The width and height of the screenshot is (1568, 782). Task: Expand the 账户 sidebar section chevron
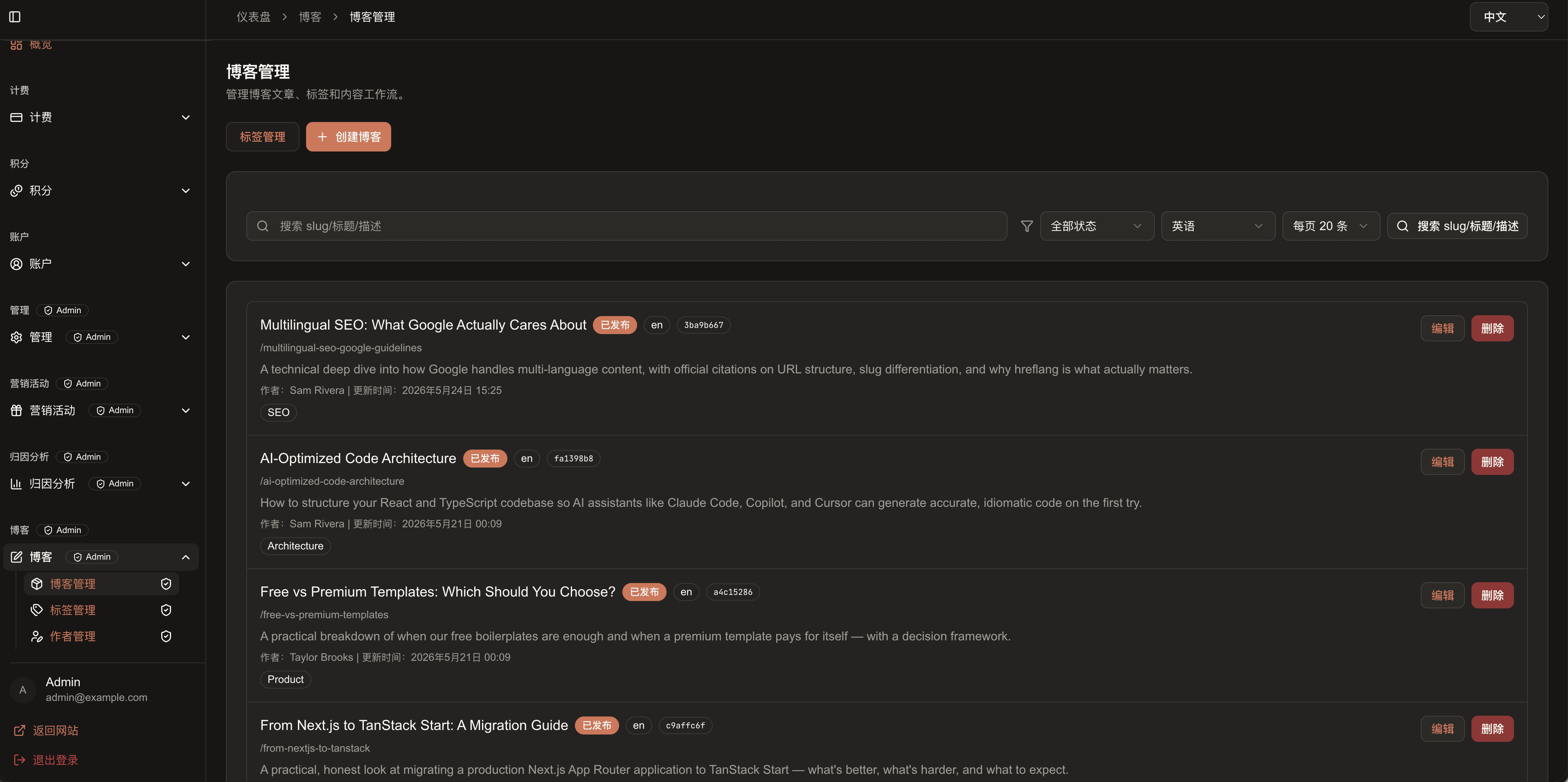186,264
